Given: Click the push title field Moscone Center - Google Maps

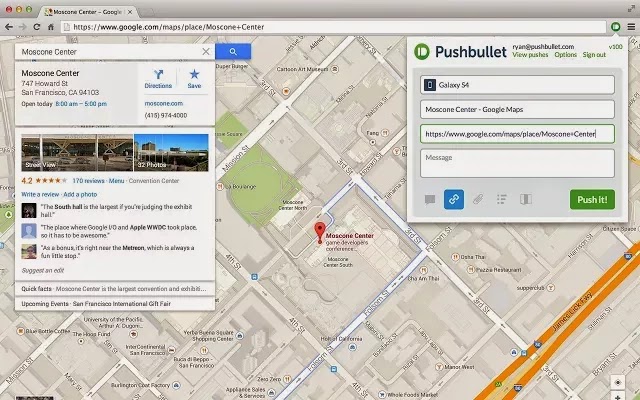Looking at the screenshot, I should coord(517,109).
